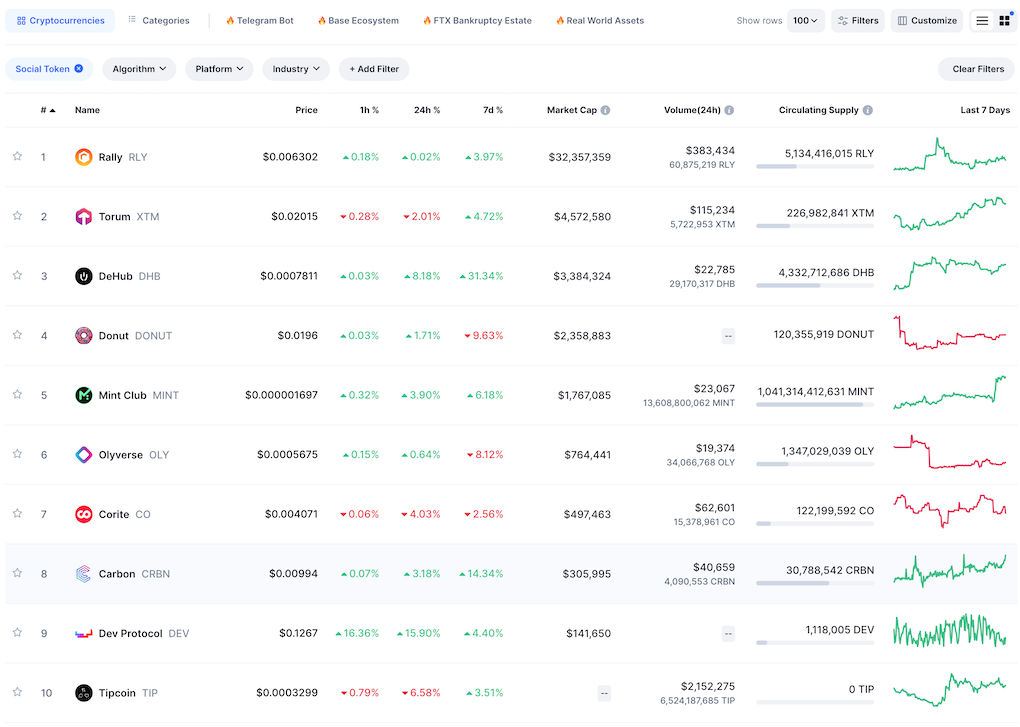
Task: Click the Rally coin logo
Action: [x=83, y=157]
